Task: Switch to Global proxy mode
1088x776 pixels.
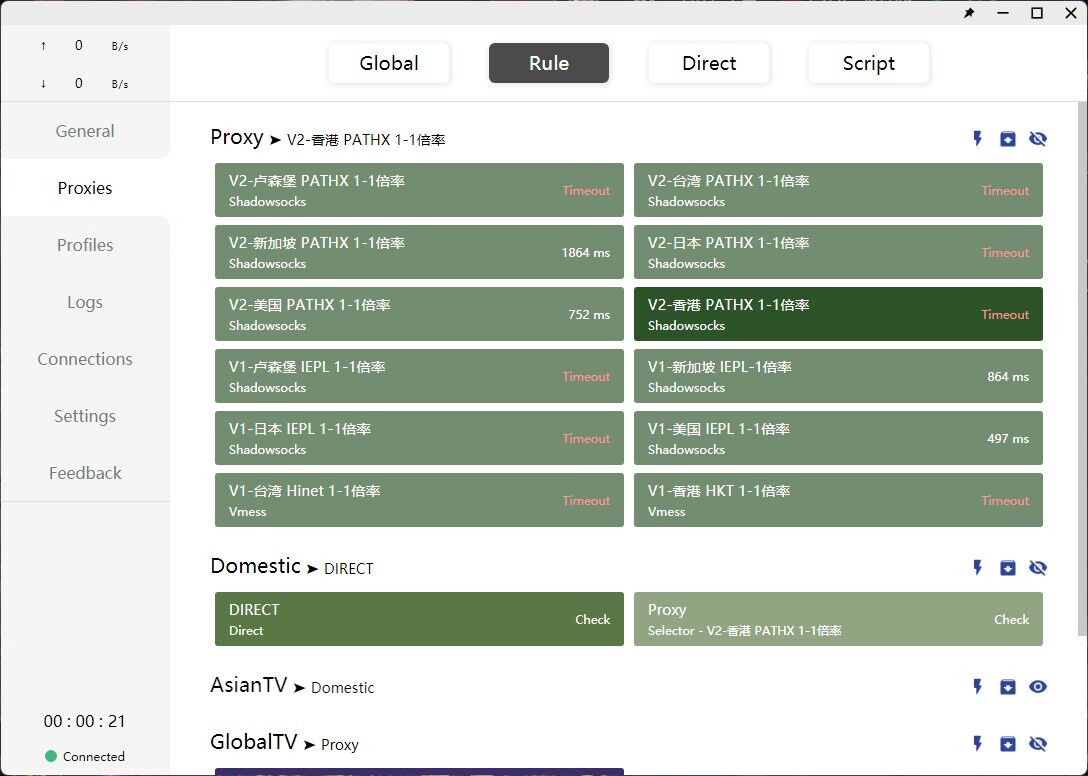Action: 389,62
